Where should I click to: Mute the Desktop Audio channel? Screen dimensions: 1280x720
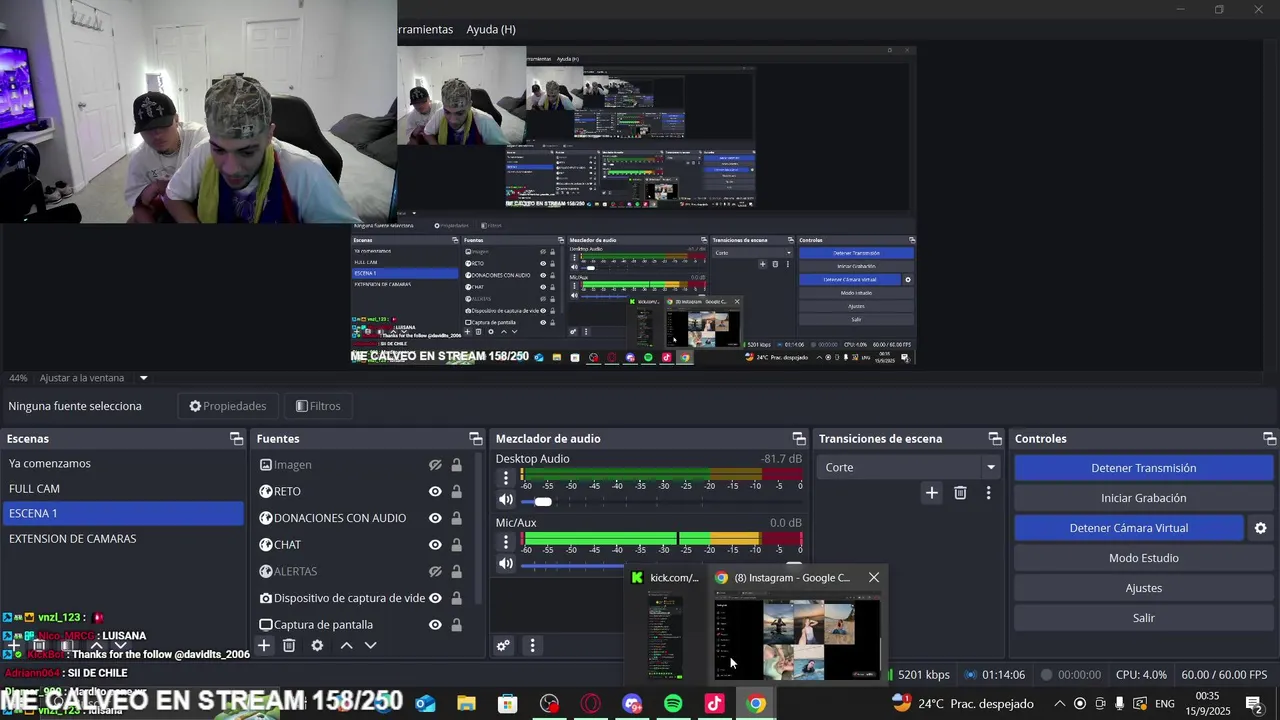point(506,500)
